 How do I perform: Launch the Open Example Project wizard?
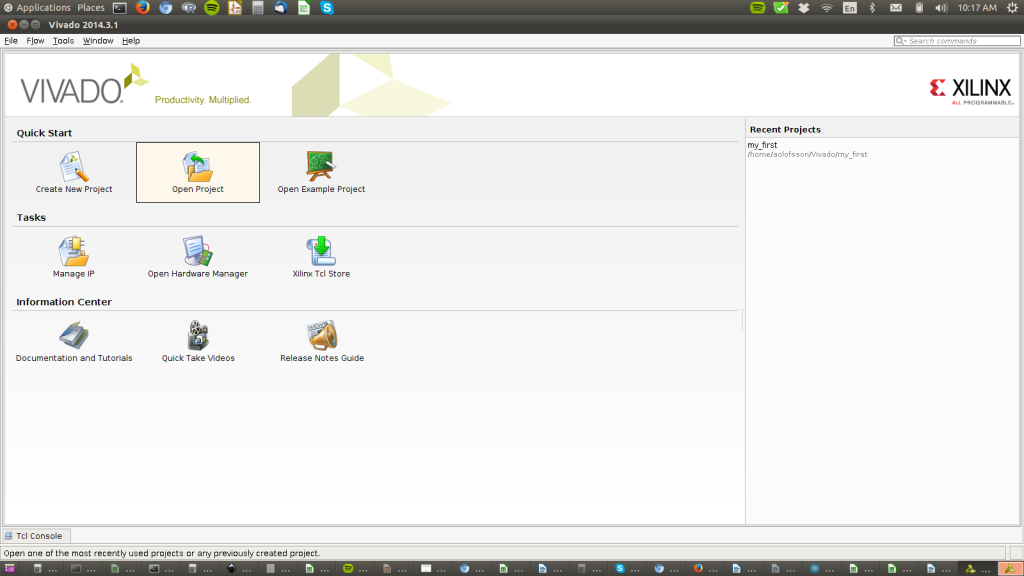(x=321, y=166)
